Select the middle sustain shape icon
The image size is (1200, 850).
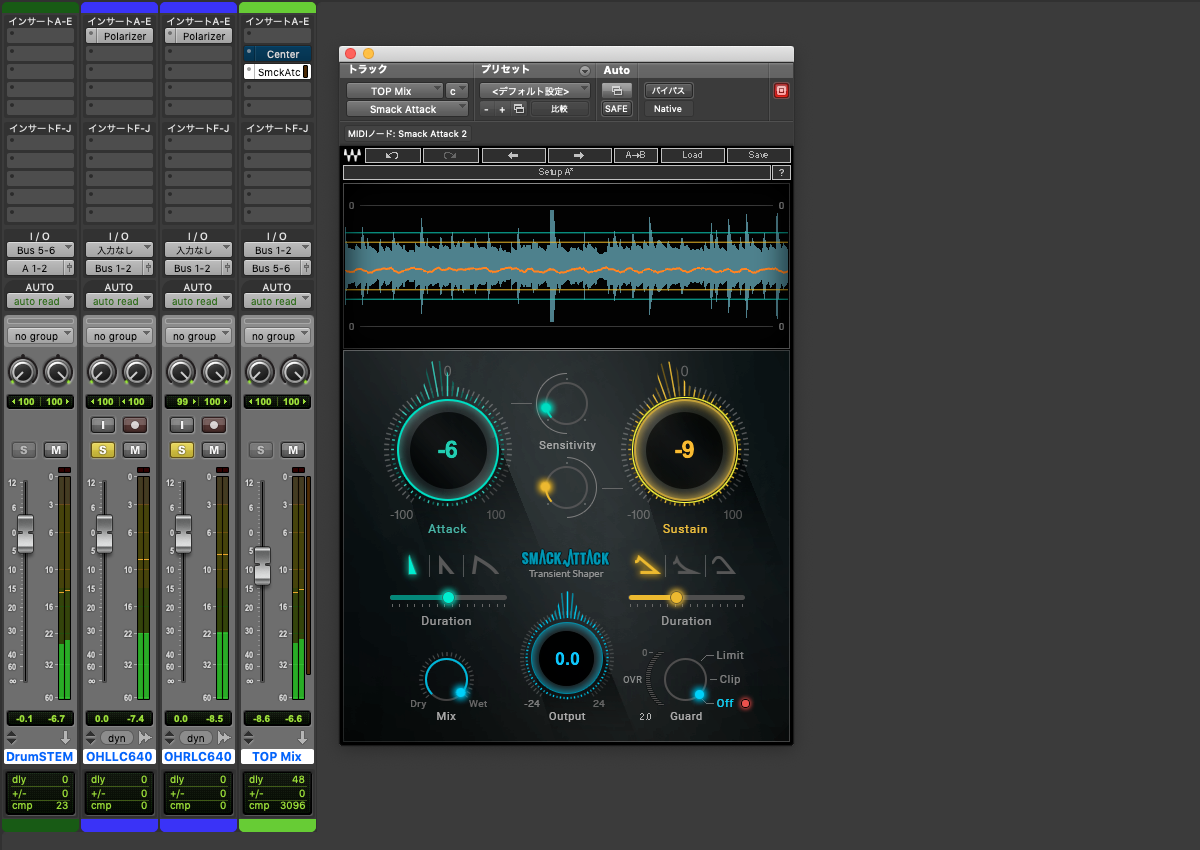tap(685, 566)
